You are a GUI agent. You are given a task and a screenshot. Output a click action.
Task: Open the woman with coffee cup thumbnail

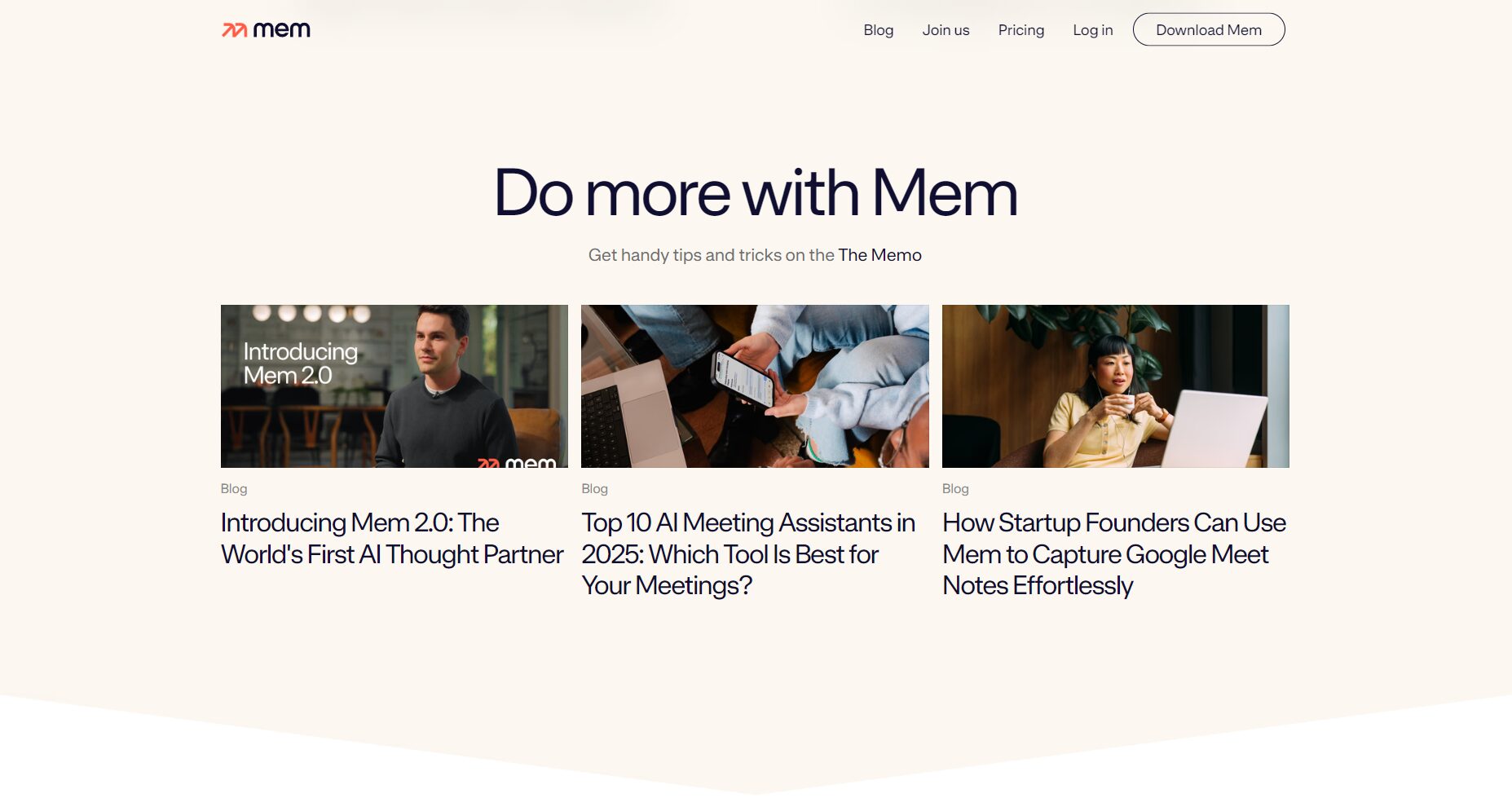tap(1115, 386)
